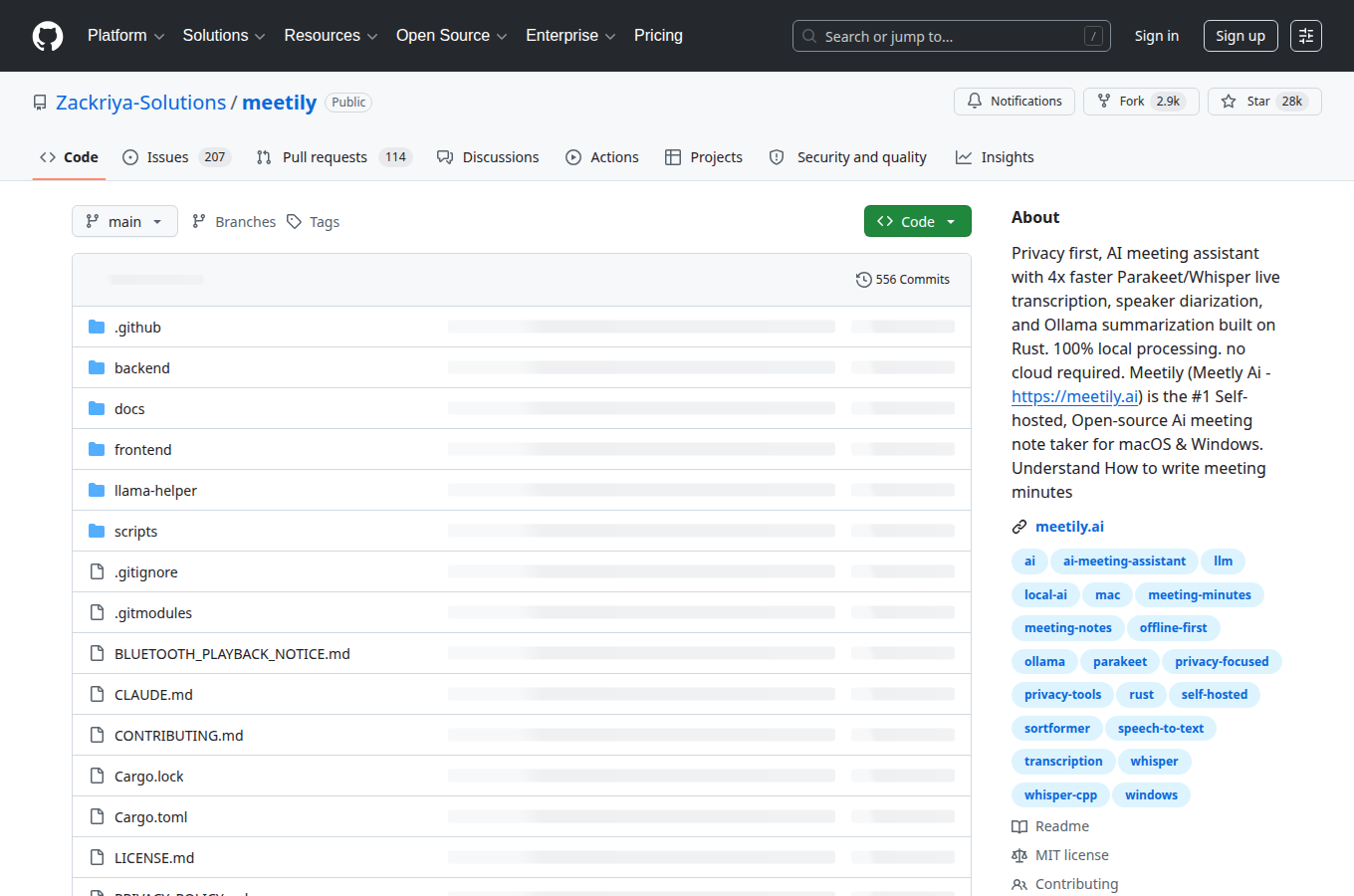The width and height of the screenshot is (1354, 896).
Task: Click the Sign up button
Action: (x=1241, y=36)
